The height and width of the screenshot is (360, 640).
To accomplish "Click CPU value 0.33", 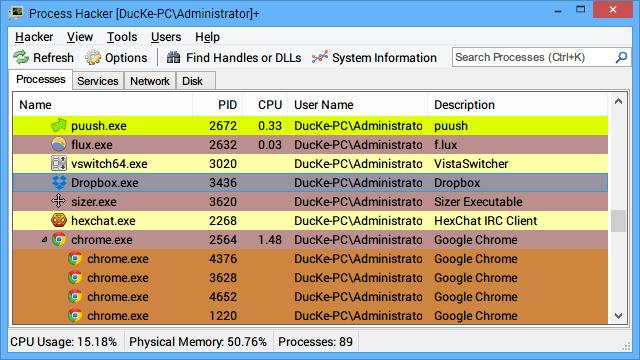I will coord(270,126).
